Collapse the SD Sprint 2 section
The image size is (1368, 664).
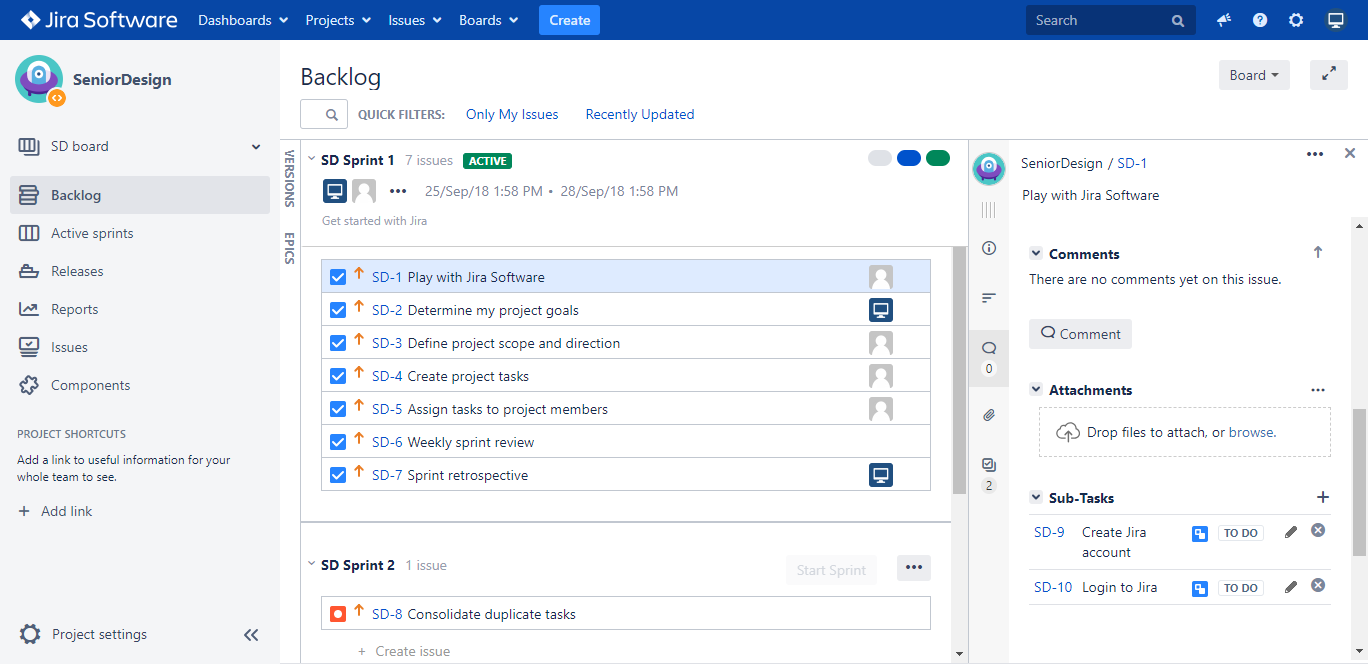coord(311,563)
